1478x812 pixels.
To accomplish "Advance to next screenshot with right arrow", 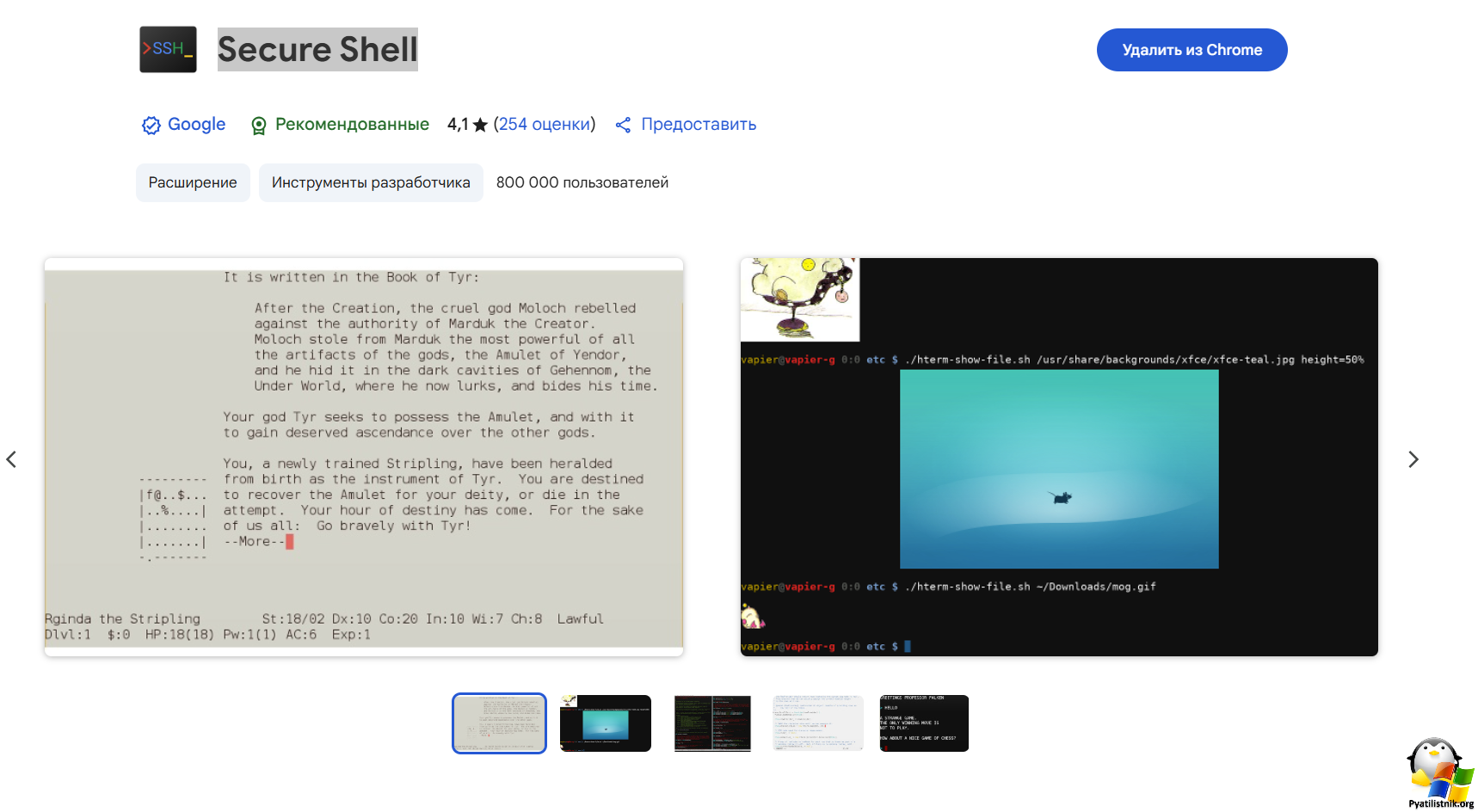I will point(1413,459).
